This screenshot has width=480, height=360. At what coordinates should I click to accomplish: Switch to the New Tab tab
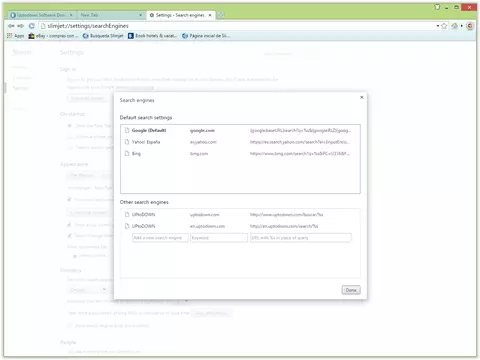(x=111, y=15)
